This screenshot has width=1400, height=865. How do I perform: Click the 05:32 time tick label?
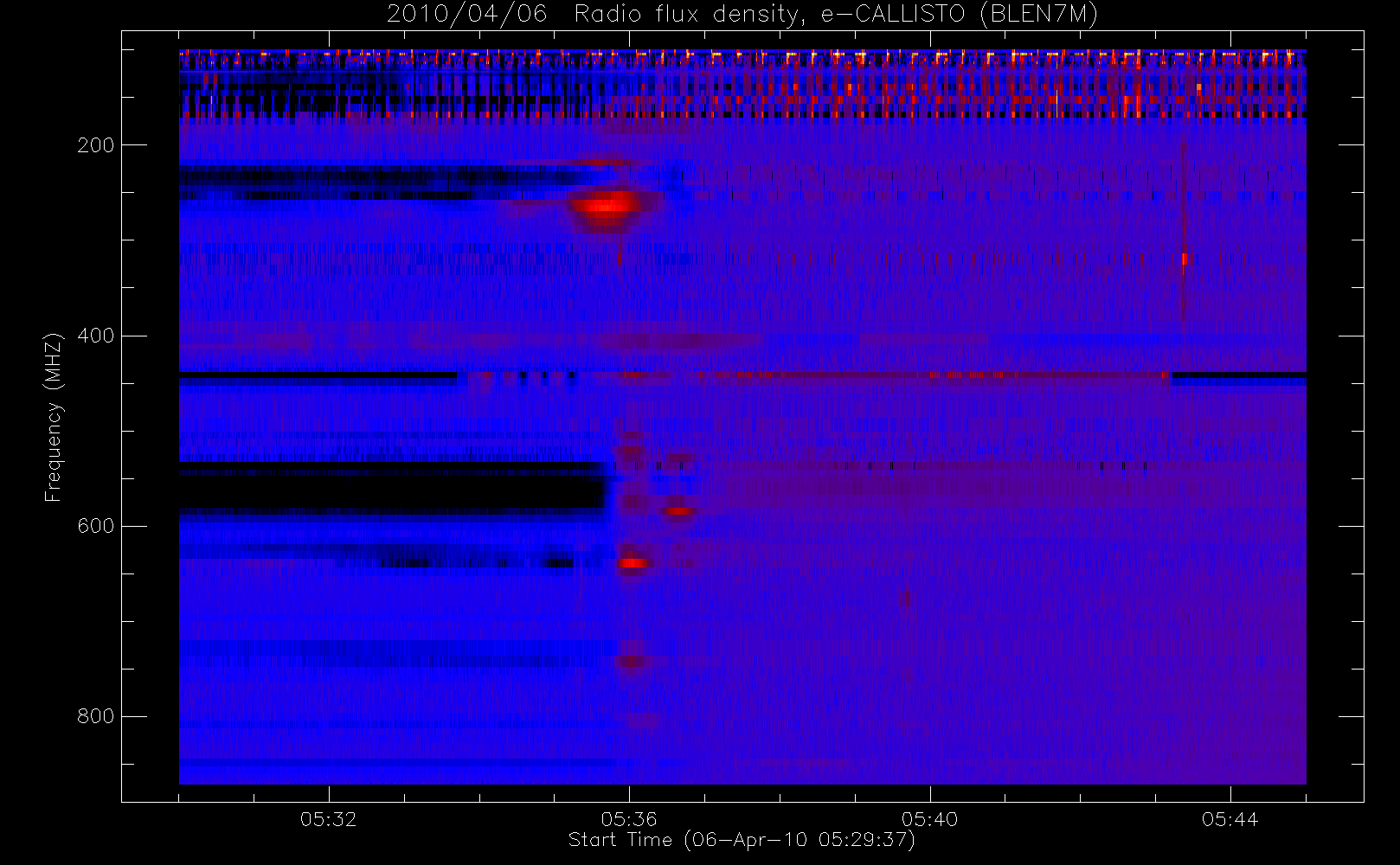pyautogui.click(x=329, y=819)
